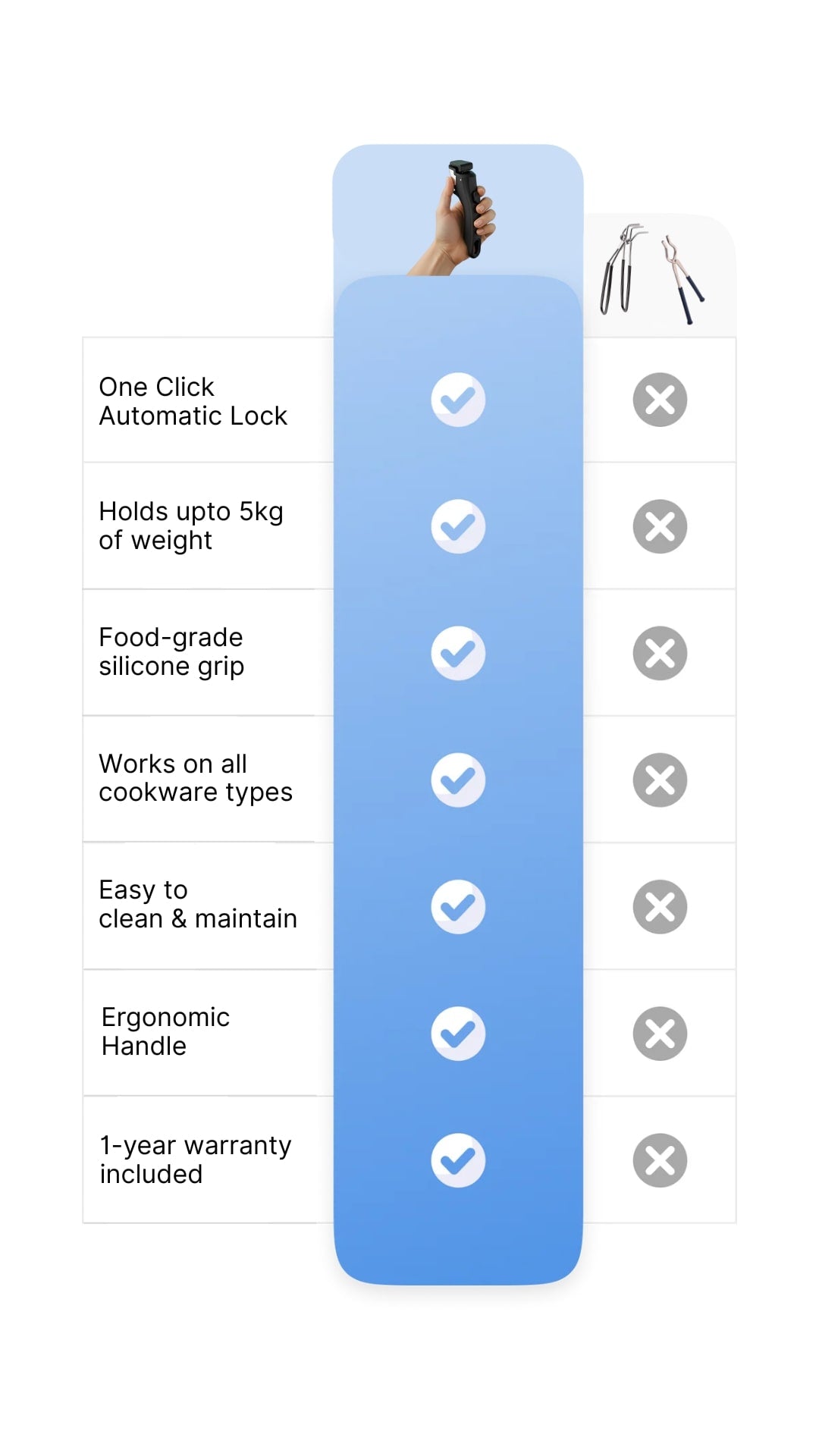Click checkmark for One Click Automatic Lock
This screenshot has height=1456, width=819.
(458, 400)
